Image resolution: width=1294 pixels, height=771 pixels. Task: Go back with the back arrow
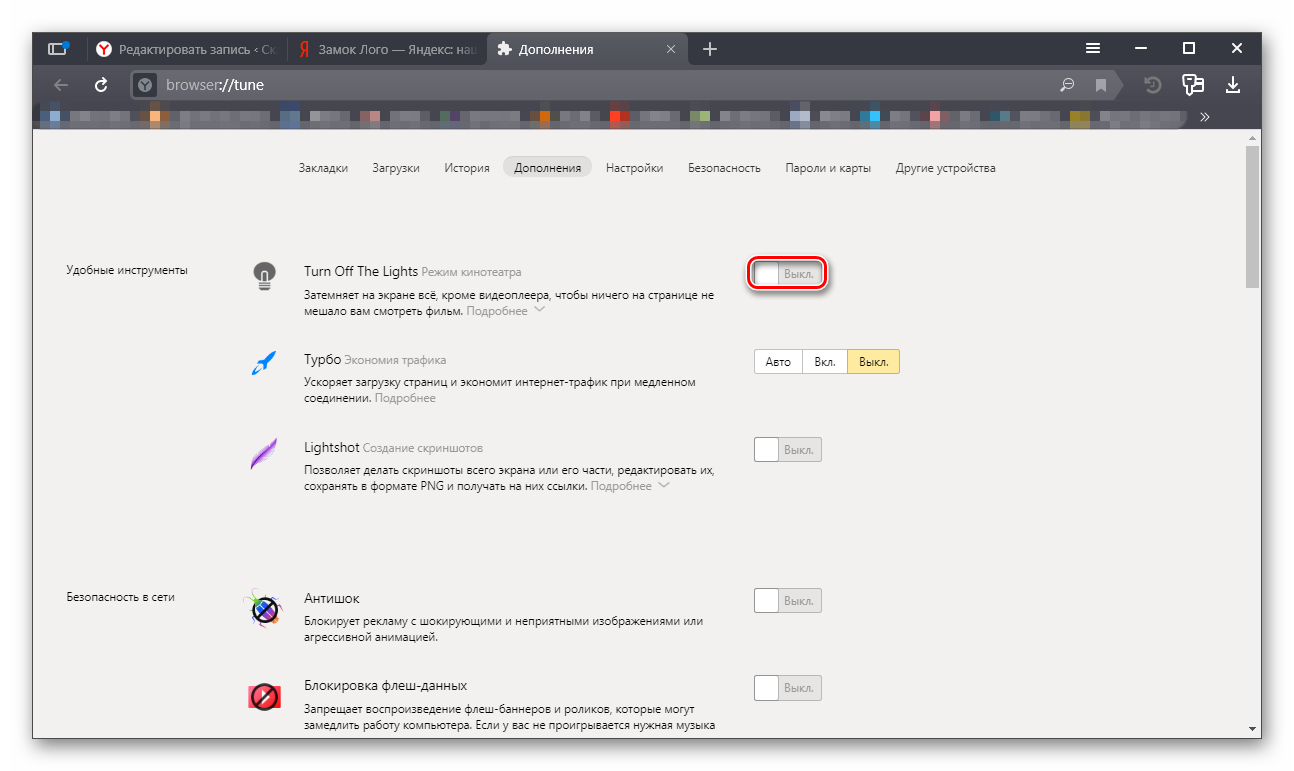point(61,85)
